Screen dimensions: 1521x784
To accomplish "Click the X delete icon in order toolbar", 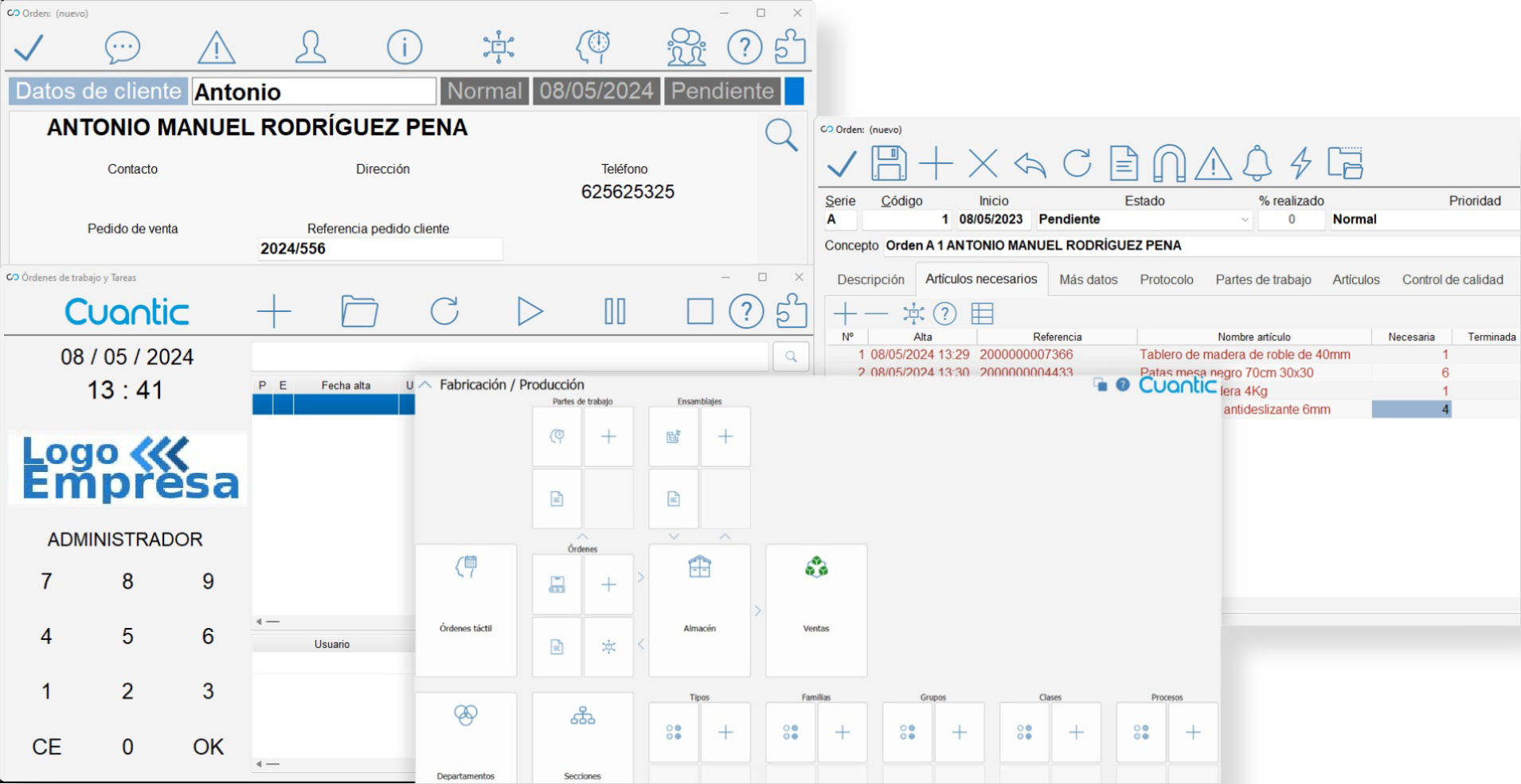I will (983, 164).
